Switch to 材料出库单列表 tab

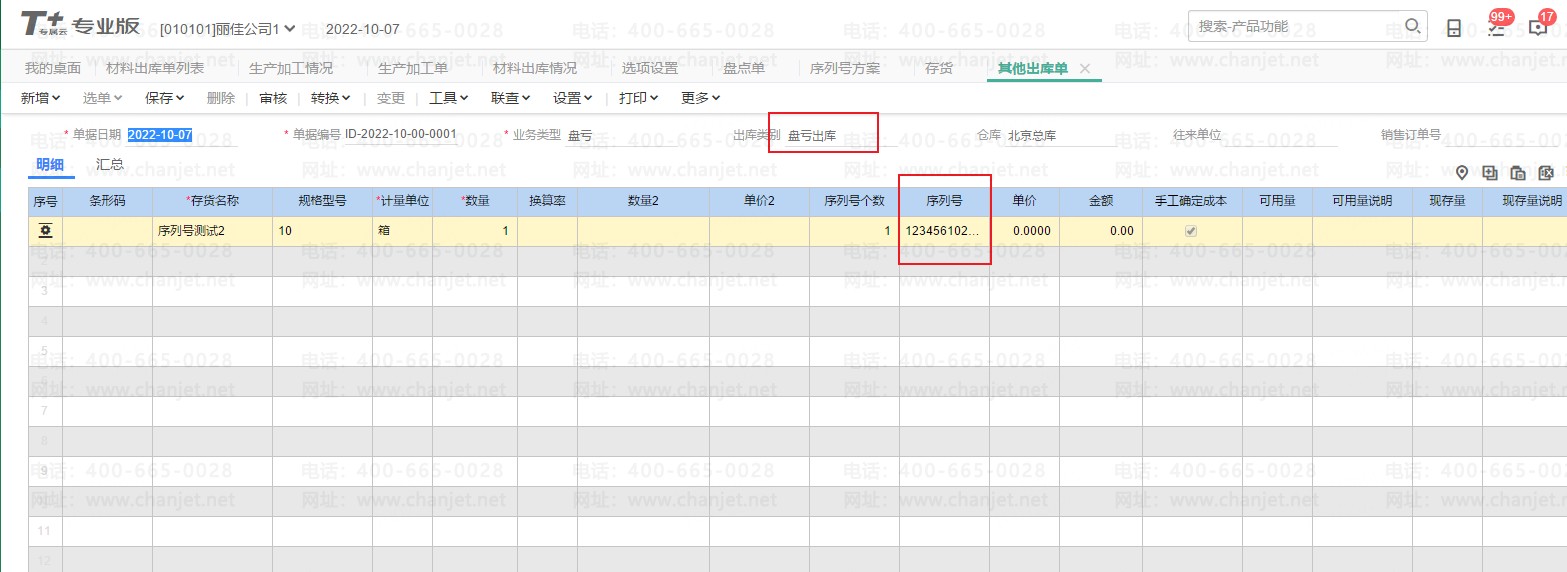(155, 68)
